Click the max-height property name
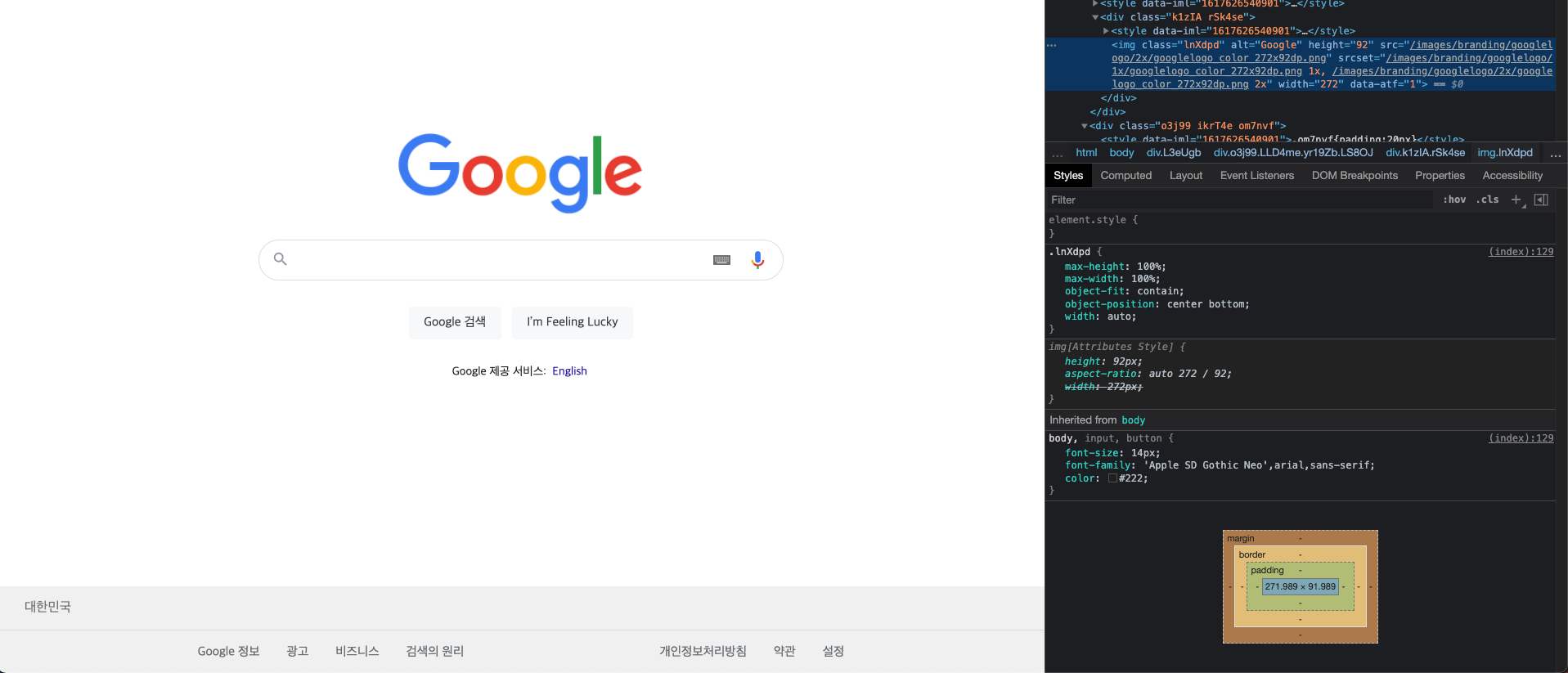The height and width of the screenshot is (673, 1568). point(1094,267)
